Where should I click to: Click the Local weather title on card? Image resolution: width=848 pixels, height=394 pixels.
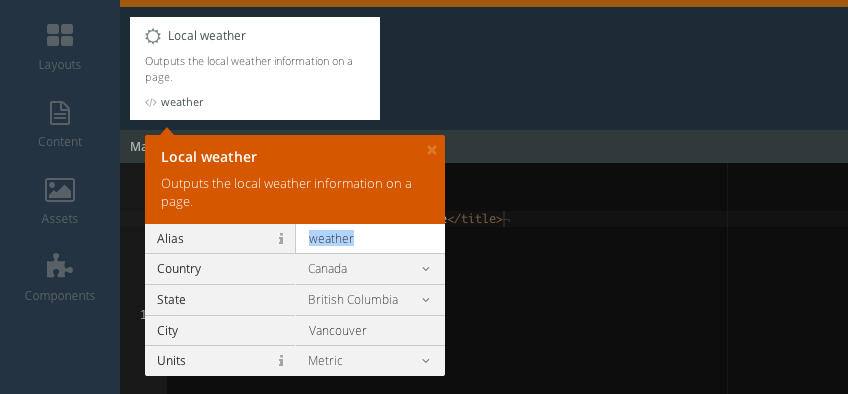(x=207, y=36)
